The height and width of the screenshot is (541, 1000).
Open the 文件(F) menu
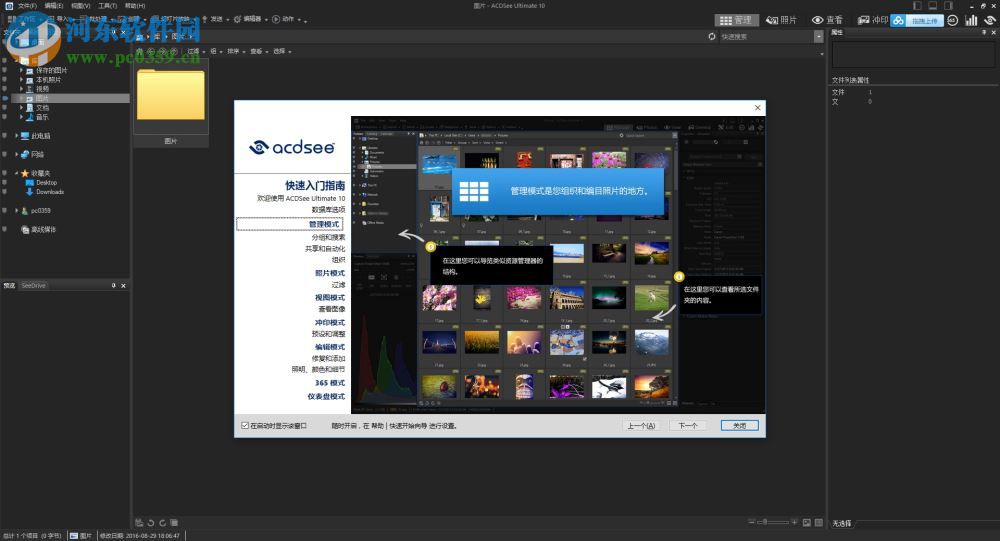[x=27, y=6]
